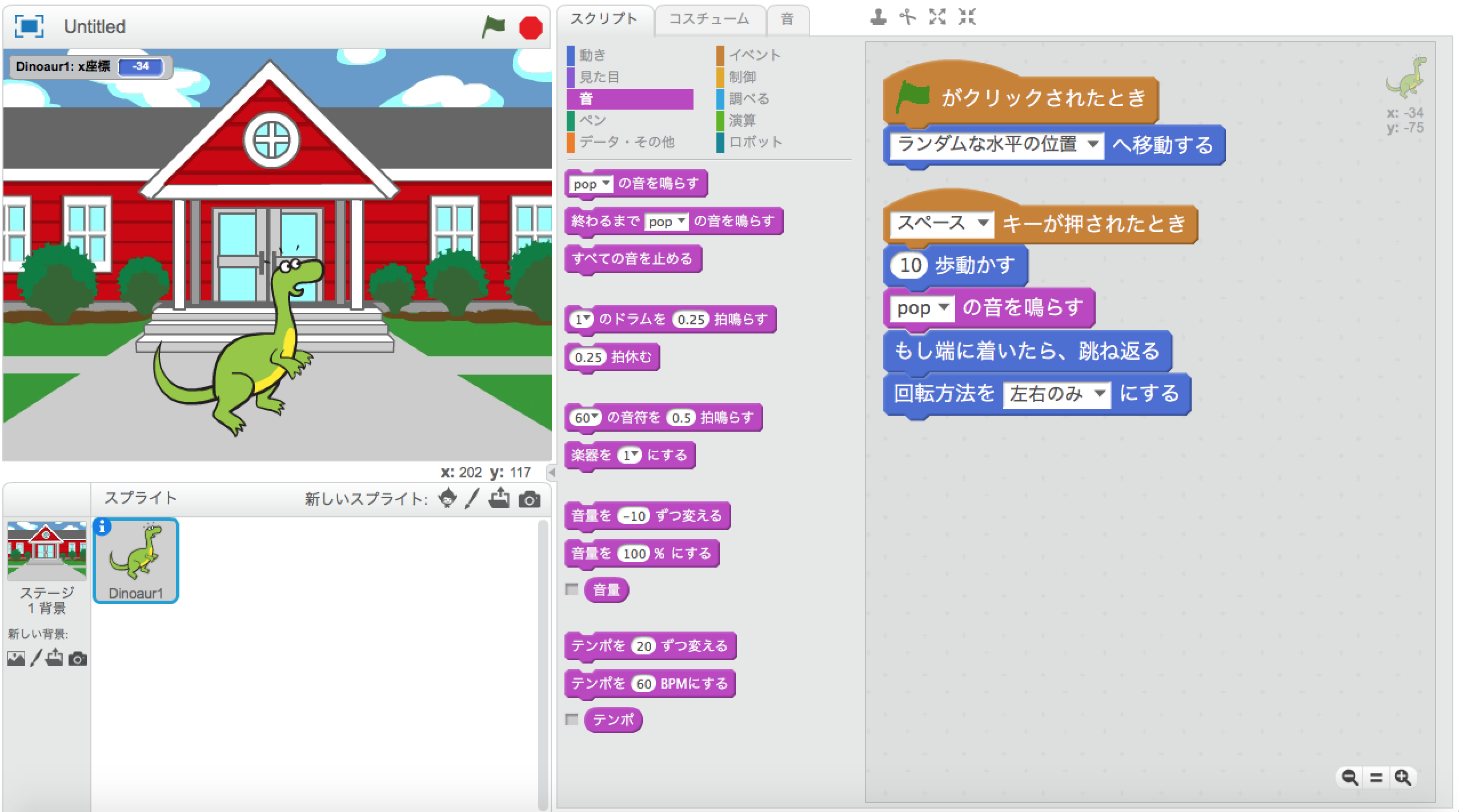Edit the 20 value in テンポを ずつ変える
Image resolution: width=1459 pixels, height=812 pixels.
(x=644, y=646)
